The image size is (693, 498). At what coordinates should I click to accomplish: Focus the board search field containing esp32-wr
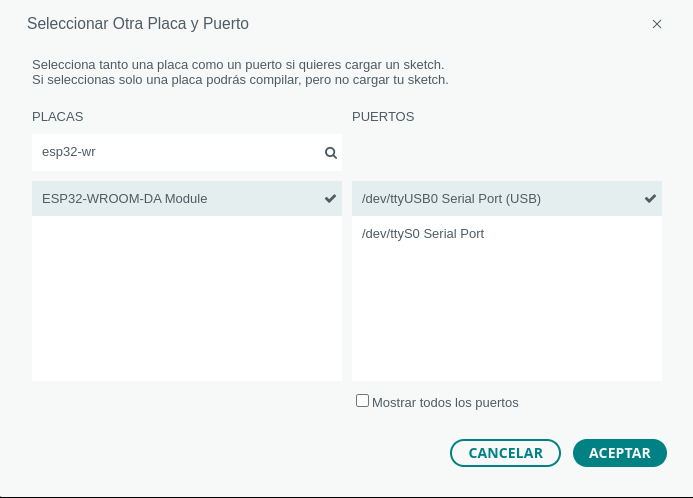(x=175, y=153)
